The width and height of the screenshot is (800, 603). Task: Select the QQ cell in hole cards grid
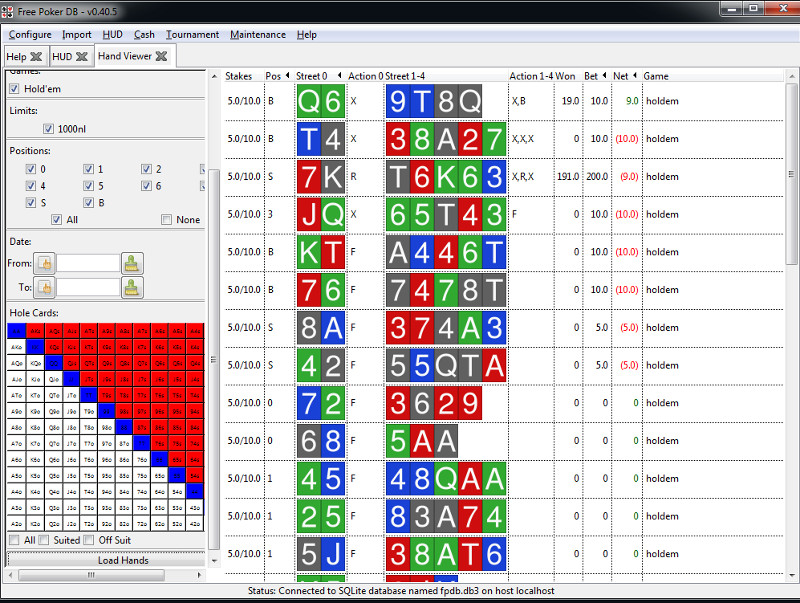click(x=53, y=363)
